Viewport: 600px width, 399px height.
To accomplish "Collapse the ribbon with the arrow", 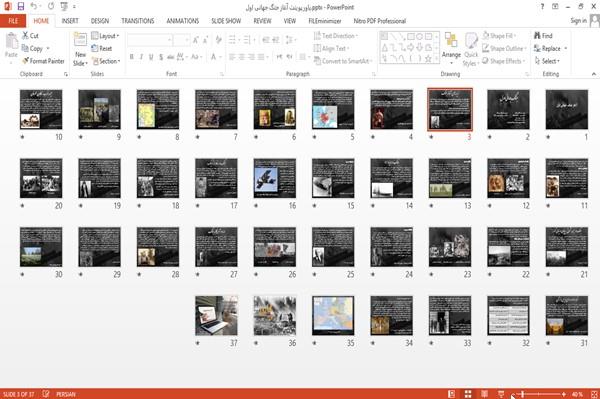I will pyautogui.click(x=594, y=74).
